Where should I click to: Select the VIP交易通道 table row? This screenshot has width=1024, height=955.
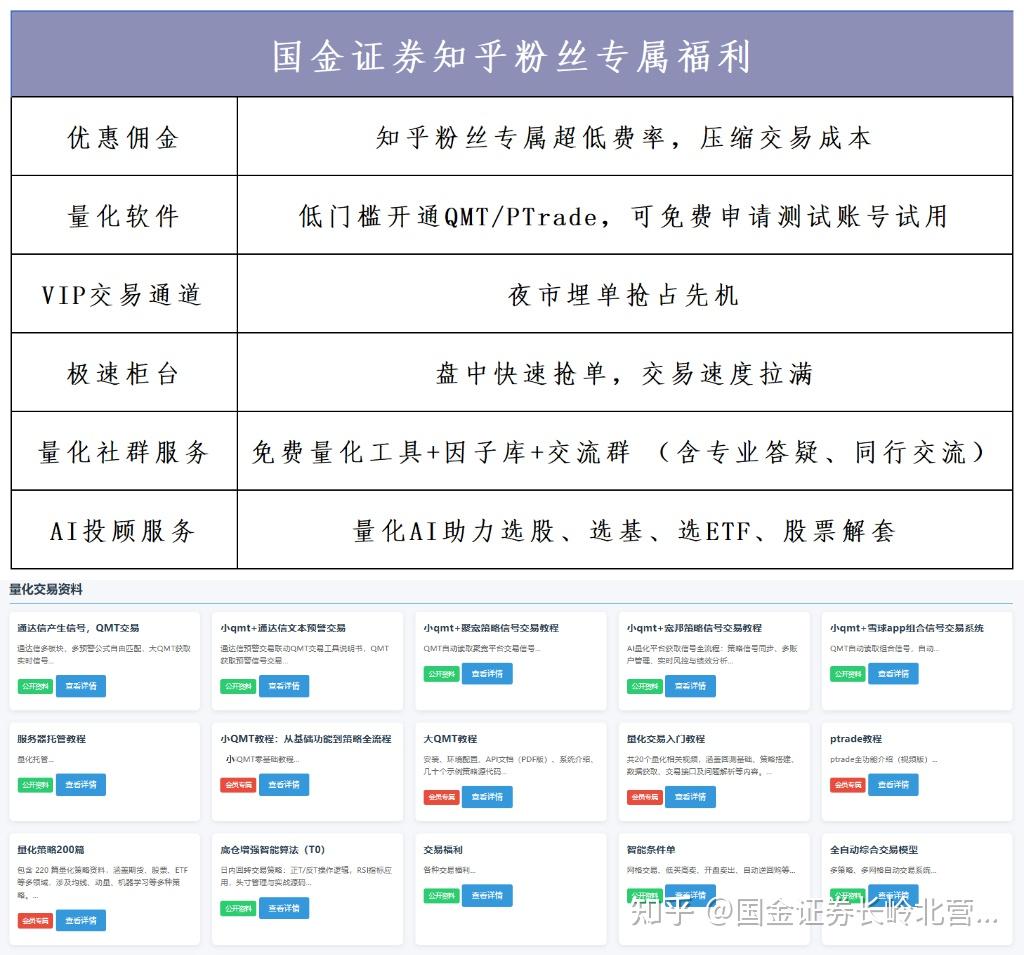[x=512, y=293]
